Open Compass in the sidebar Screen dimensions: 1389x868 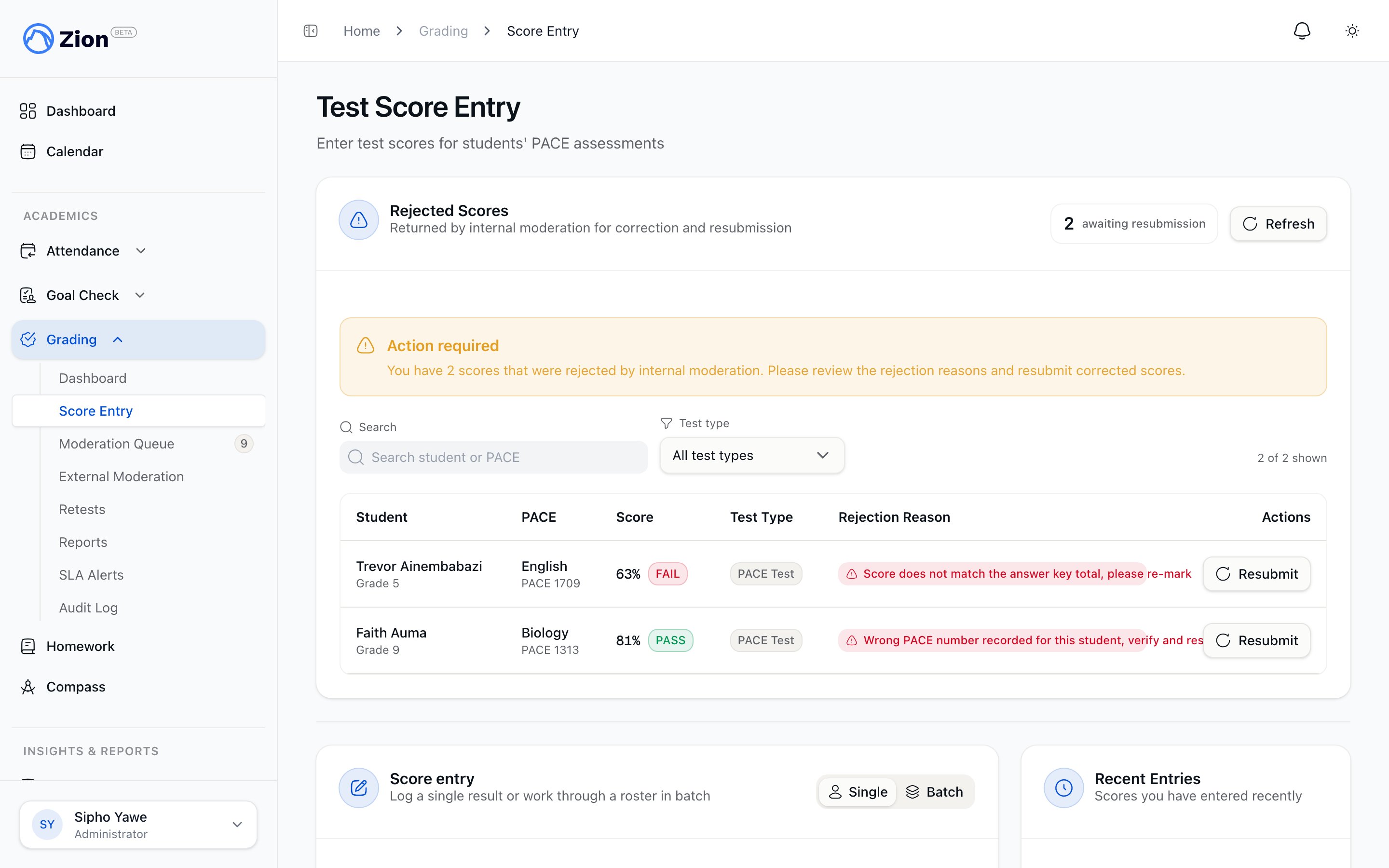point(138,687)
